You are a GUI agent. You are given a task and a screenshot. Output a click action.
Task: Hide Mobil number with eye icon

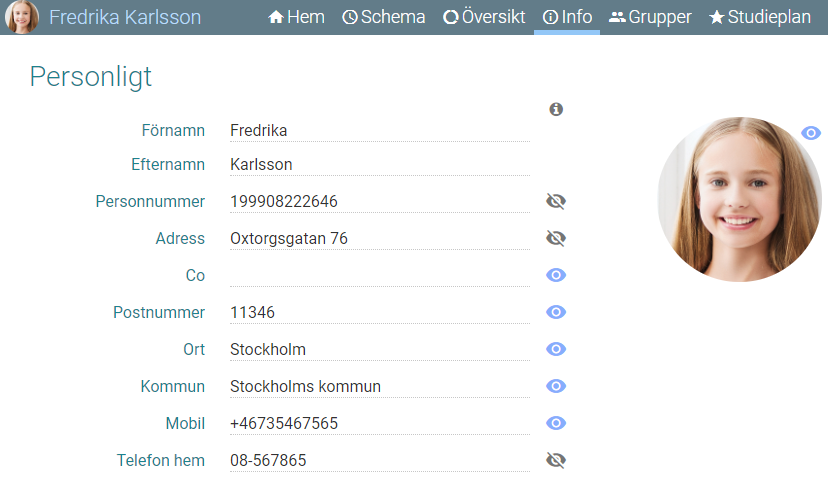click(x=556, y=423)
